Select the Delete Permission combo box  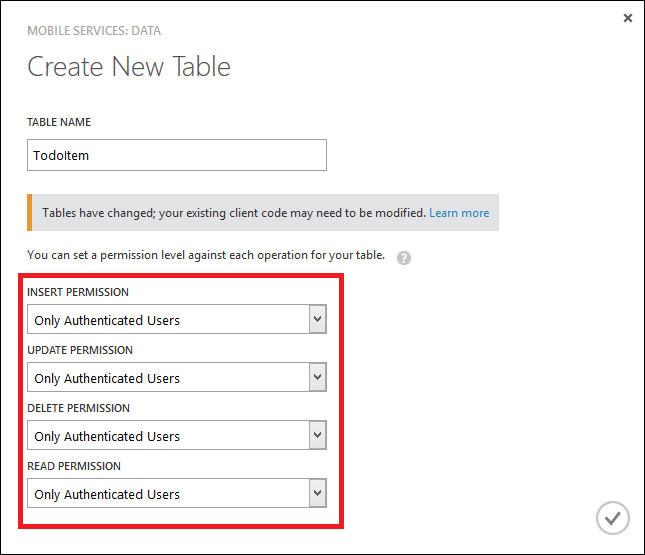pyautogui.click(x=177, y=435)
